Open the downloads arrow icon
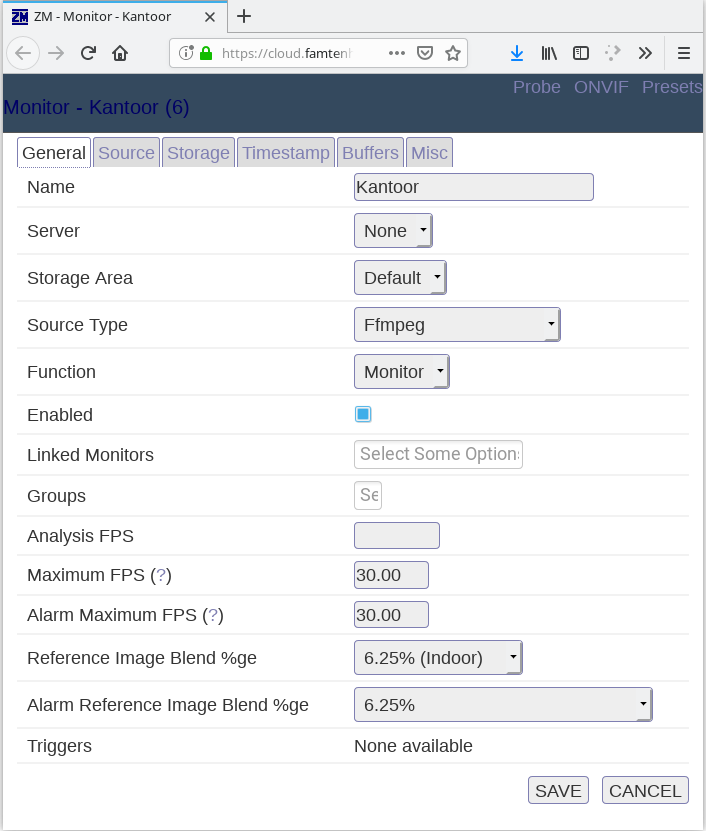The height and width of the screenshot is (831, 706). pos(516,53)
